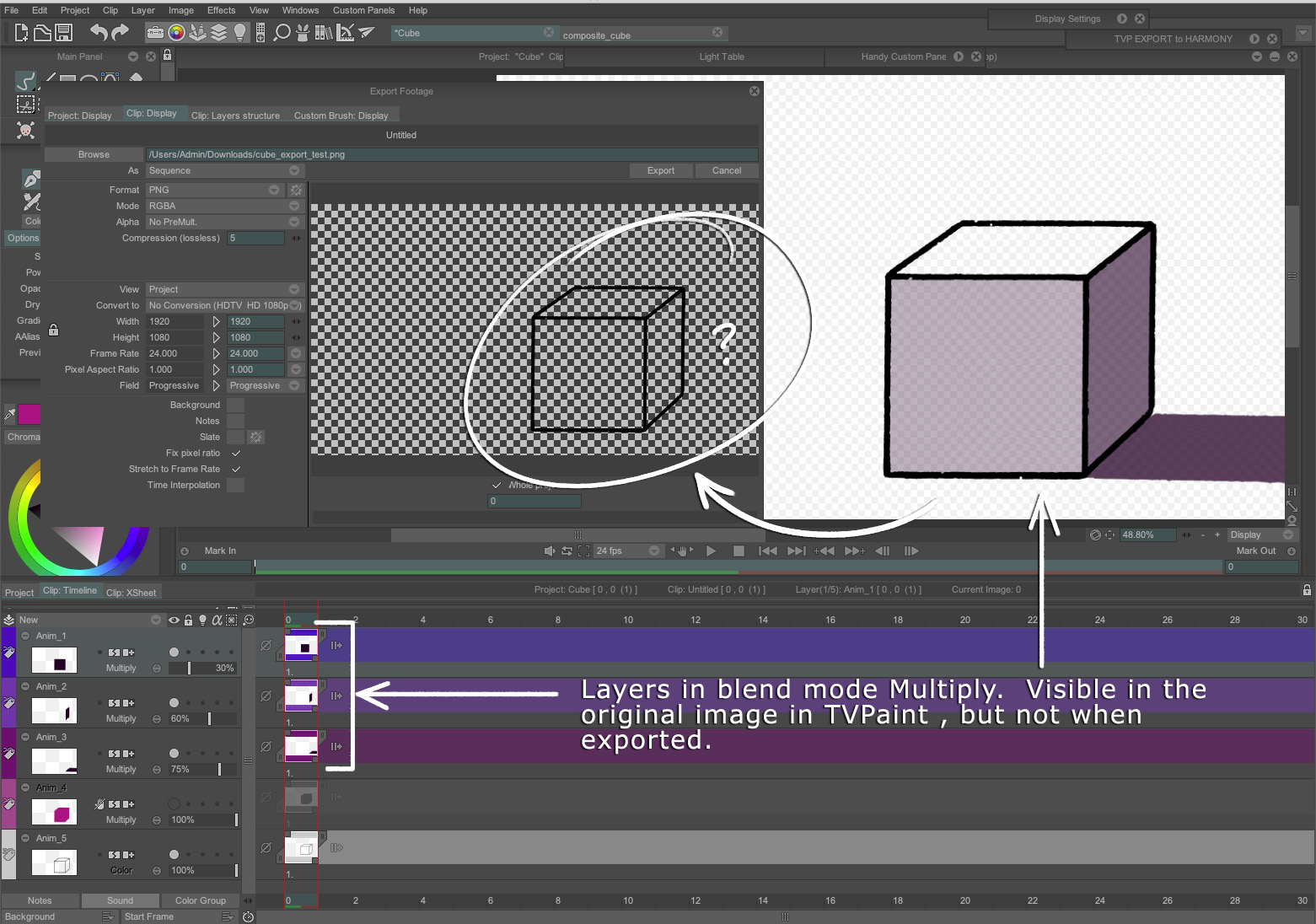Pick a color with the eyedropper icon
The image size is (1316, 924).
pos(10,414)
